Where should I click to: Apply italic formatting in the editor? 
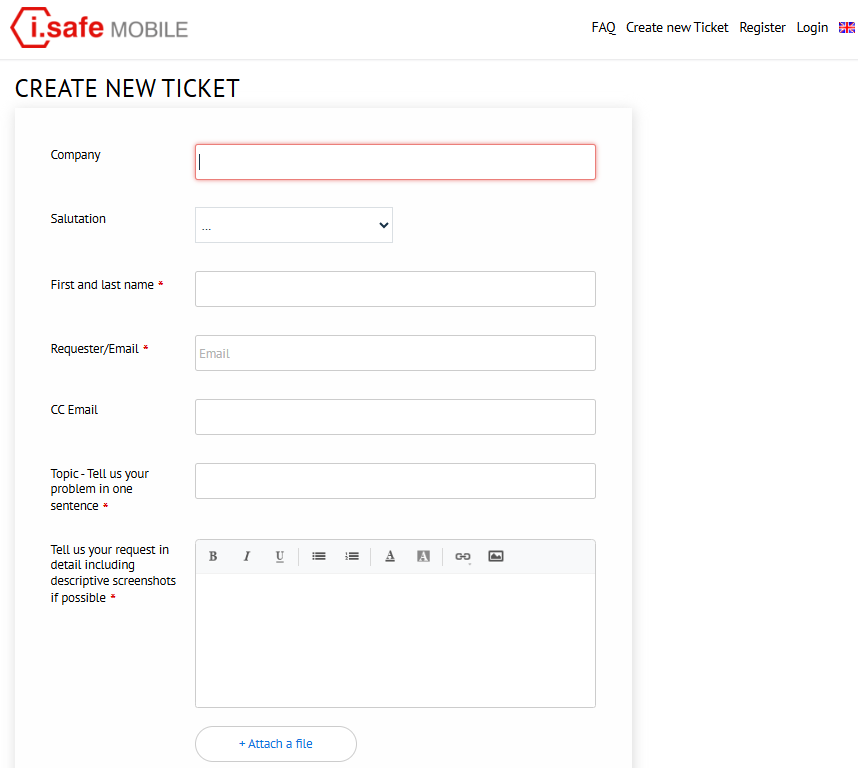(247, 556)
